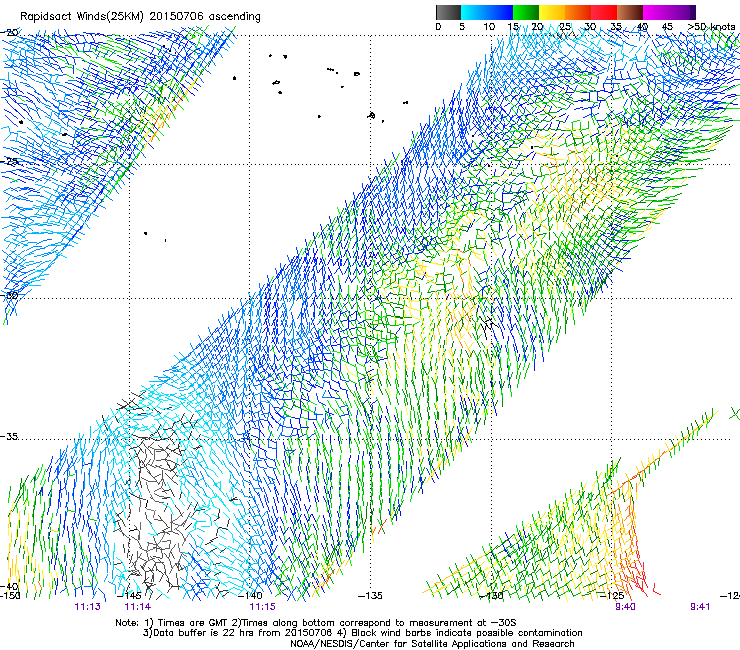Click the 'Rapidsact Winds(25KM) 20150706 ascending' title
Viewport: 740px width, 650px height.
pyautogui.click(x=140, y=17)
